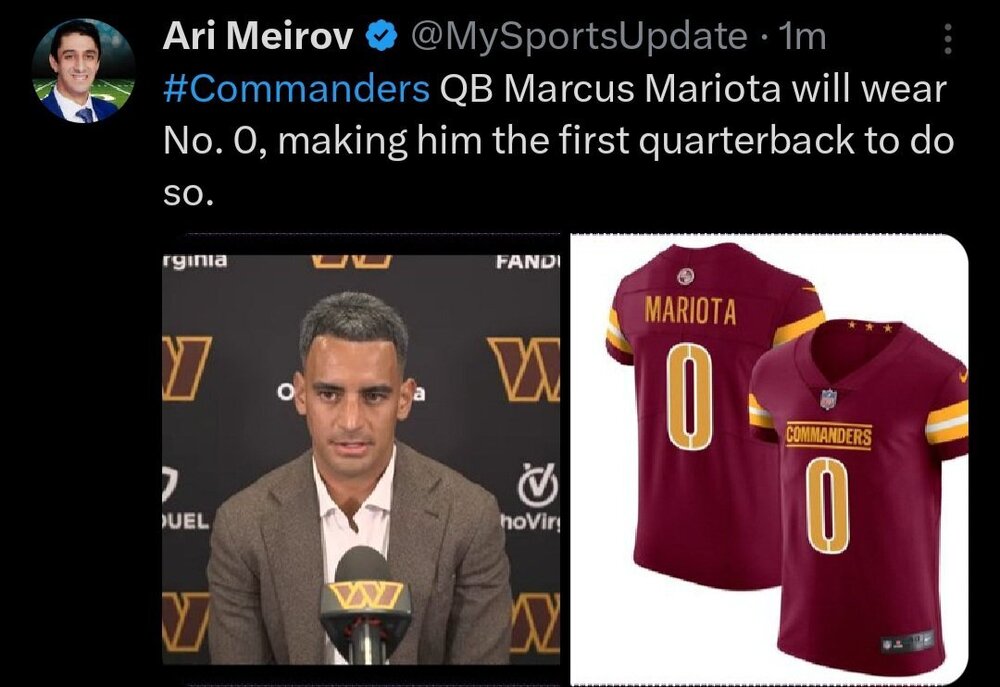Click the NFL shield on the front jersey
Viewport: 1000px width, 687px height.
[x=828, y=399]
